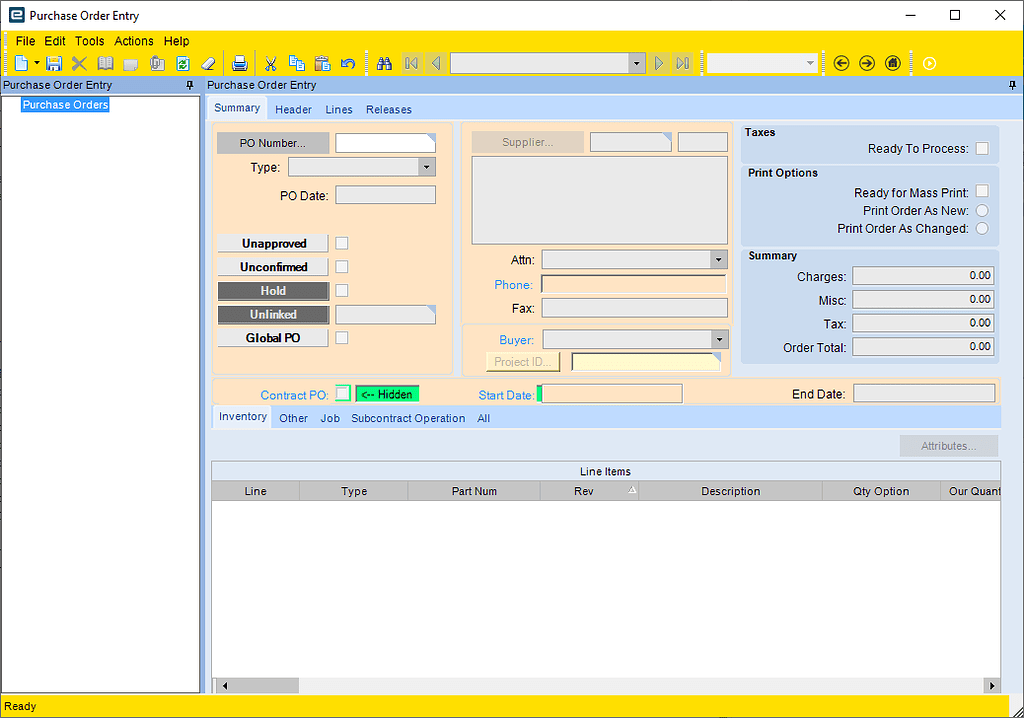
Task: Navigate back using the yellow left-arrow icon
Action: pos(841,62)
